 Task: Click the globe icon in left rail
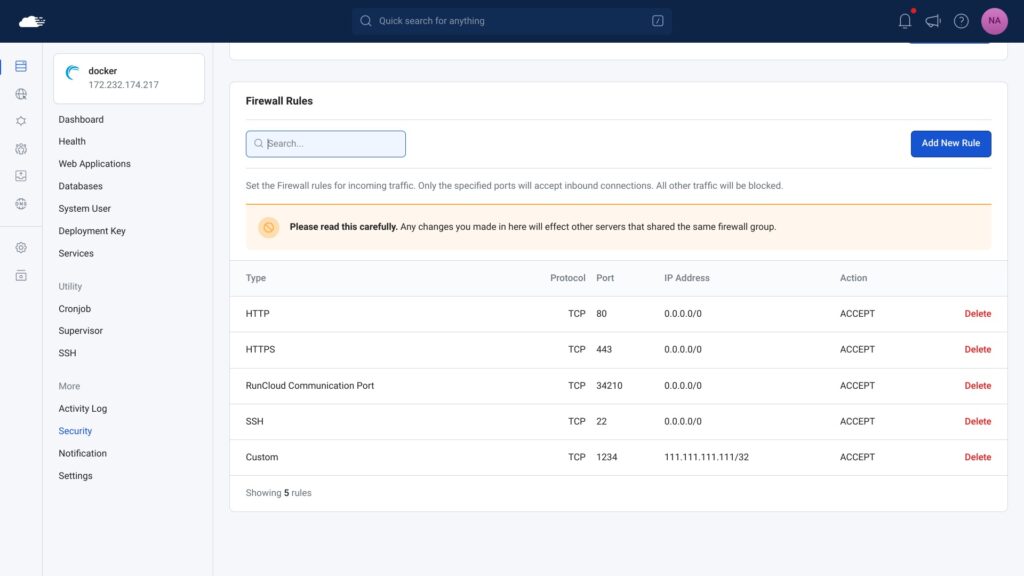click(21, 94)
